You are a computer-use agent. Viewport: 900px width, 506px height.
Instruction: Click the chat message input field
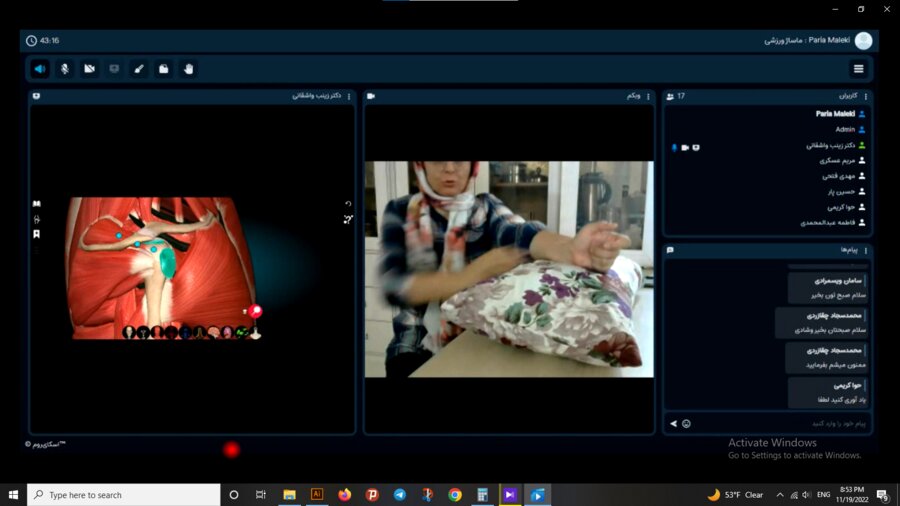[x=780, y=424]
